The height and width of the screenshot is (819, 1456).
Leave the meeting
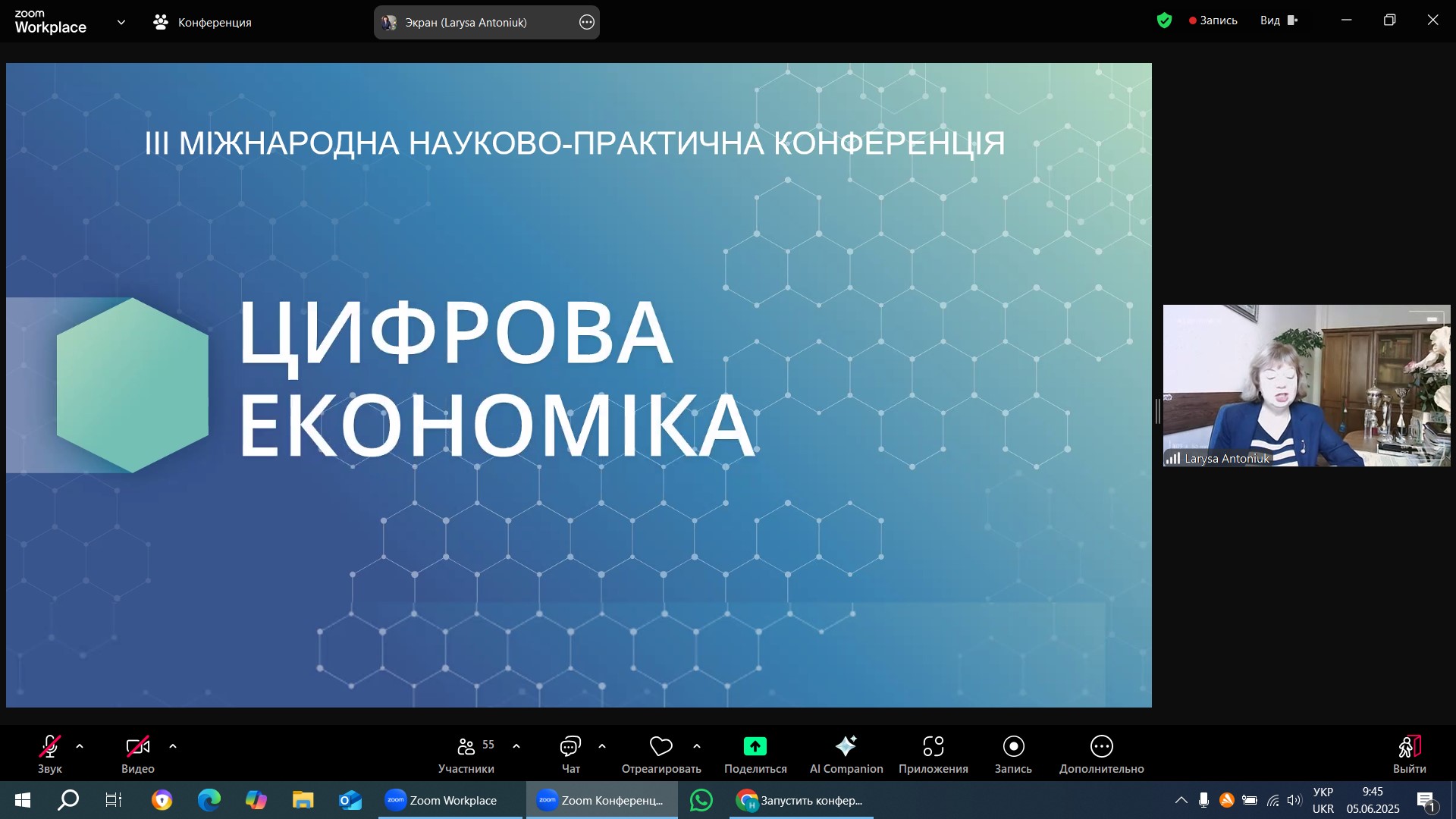1409,748
